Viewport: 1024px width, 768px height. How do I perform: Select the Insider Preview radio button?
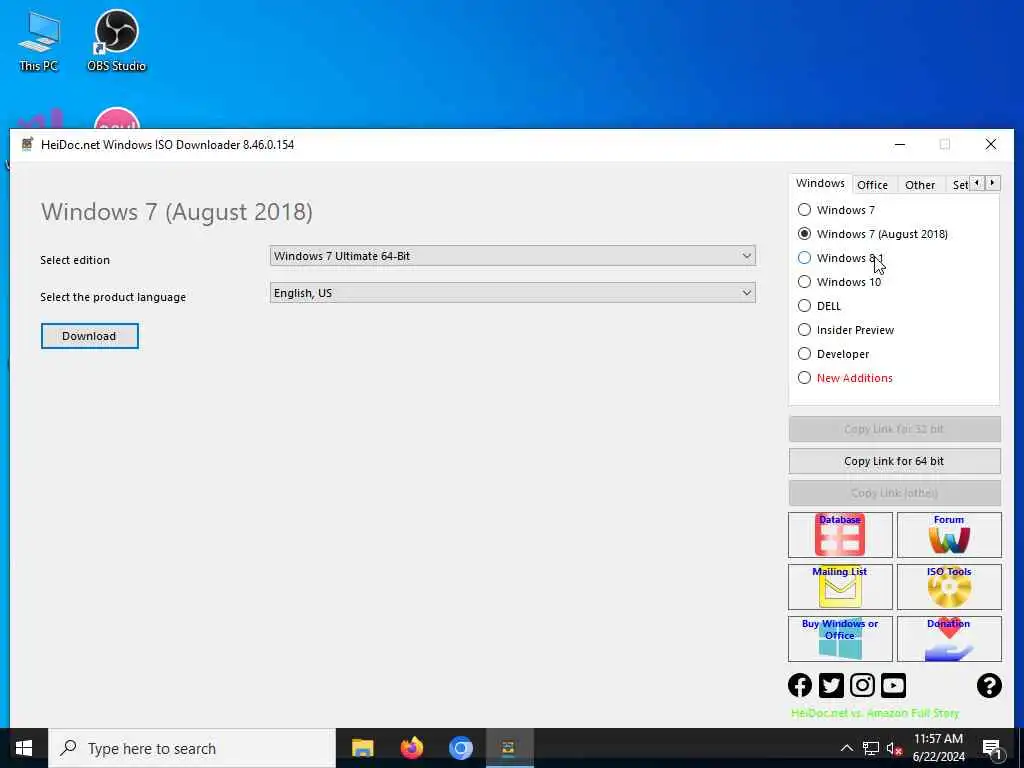pyautogui.click(x=805, y=330)
